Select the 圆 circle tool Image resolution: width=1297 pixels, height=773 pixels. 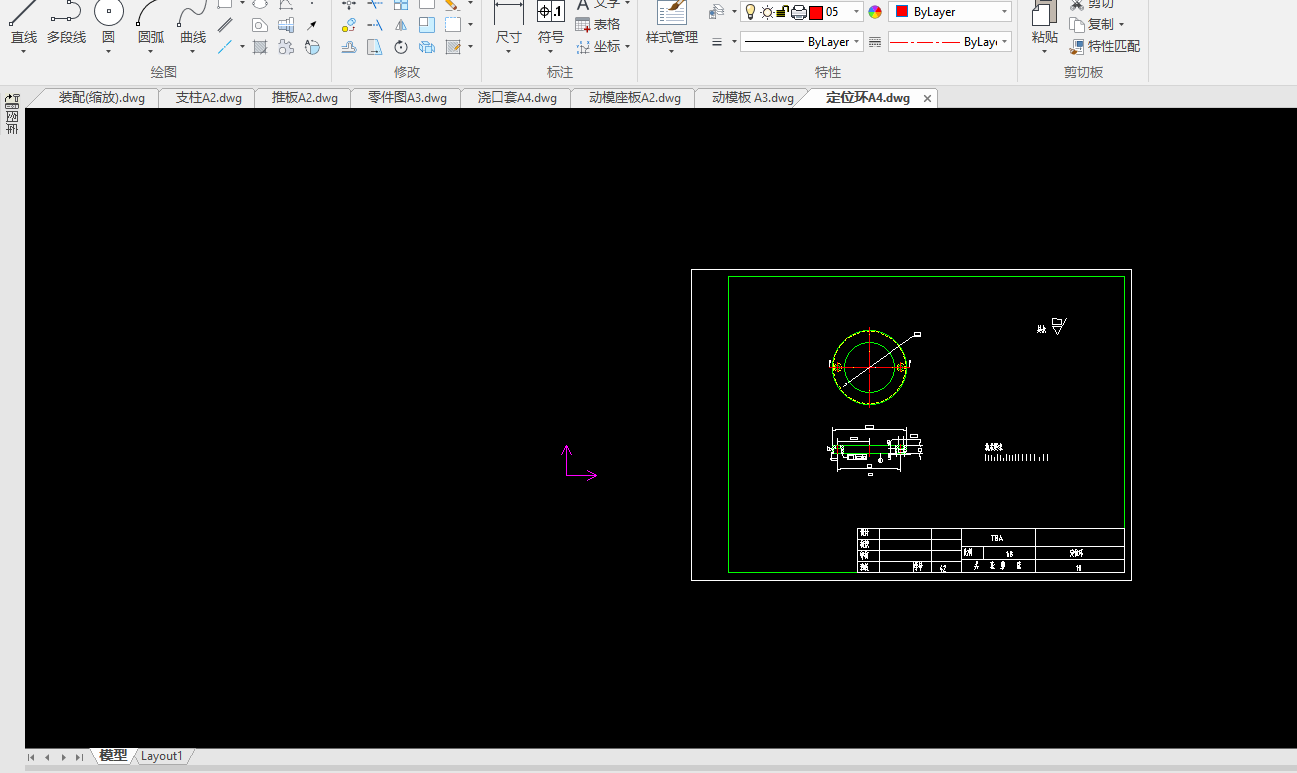(x=108, y=24)
